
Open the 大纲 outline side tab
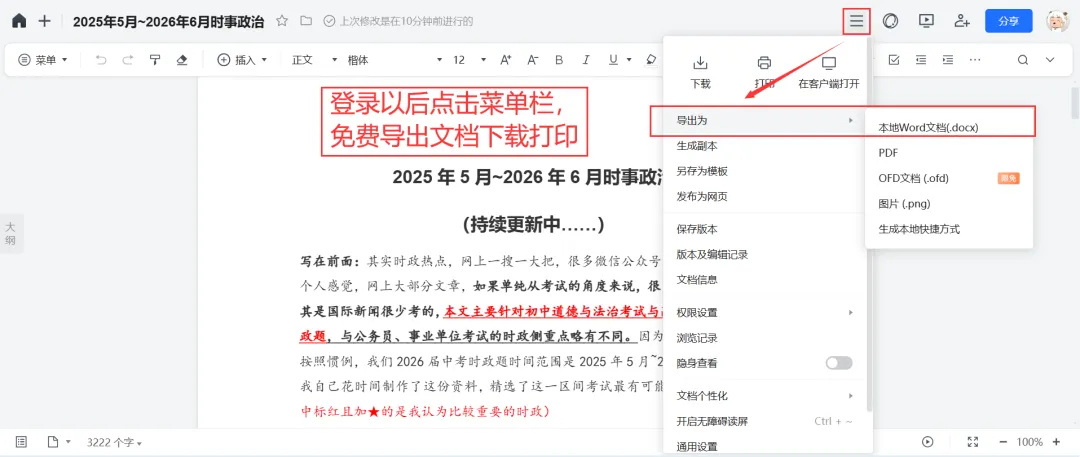tap(11, 234)
